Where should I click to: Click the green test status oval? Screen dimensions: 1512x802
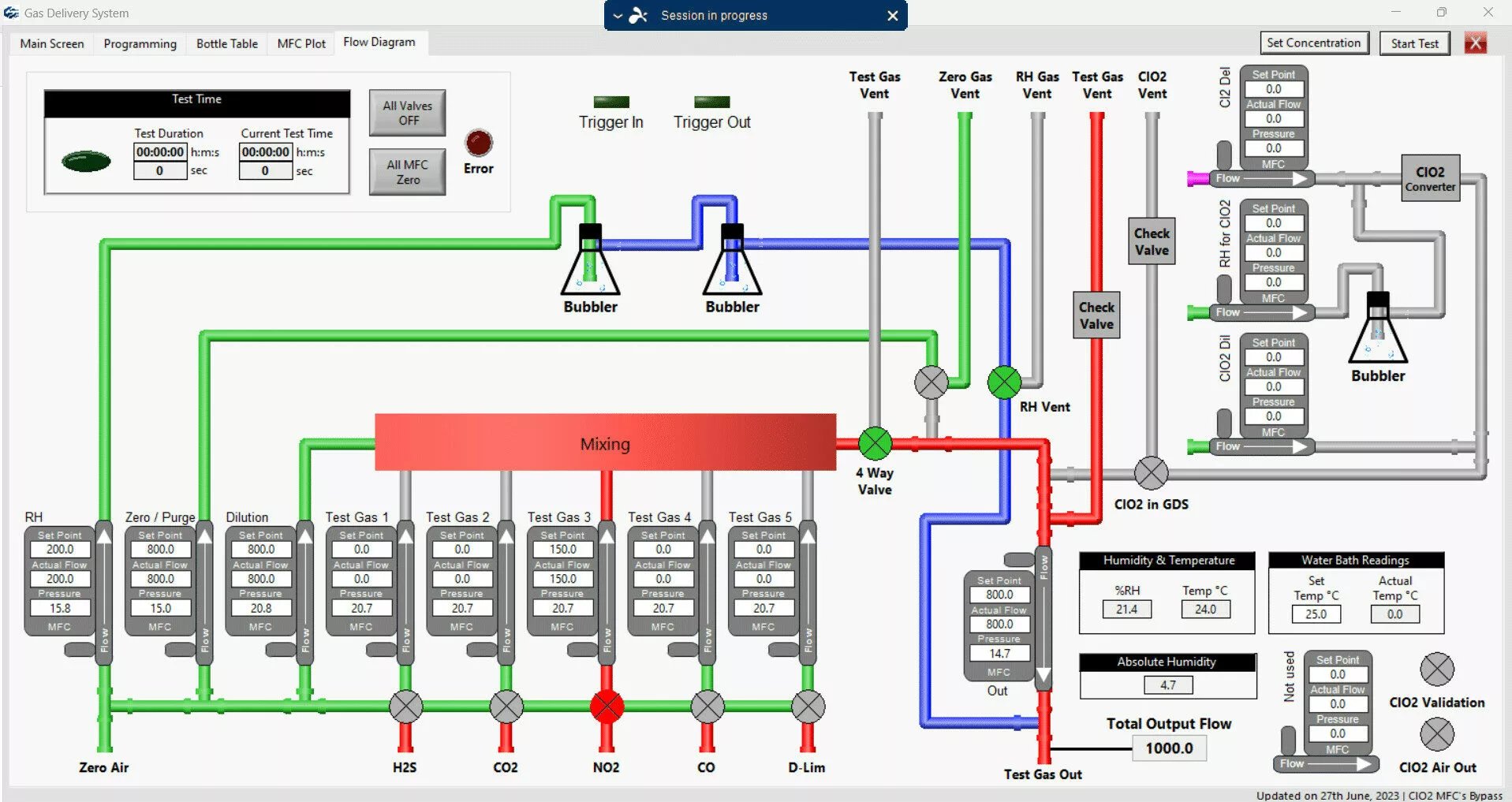click(86, 162)
